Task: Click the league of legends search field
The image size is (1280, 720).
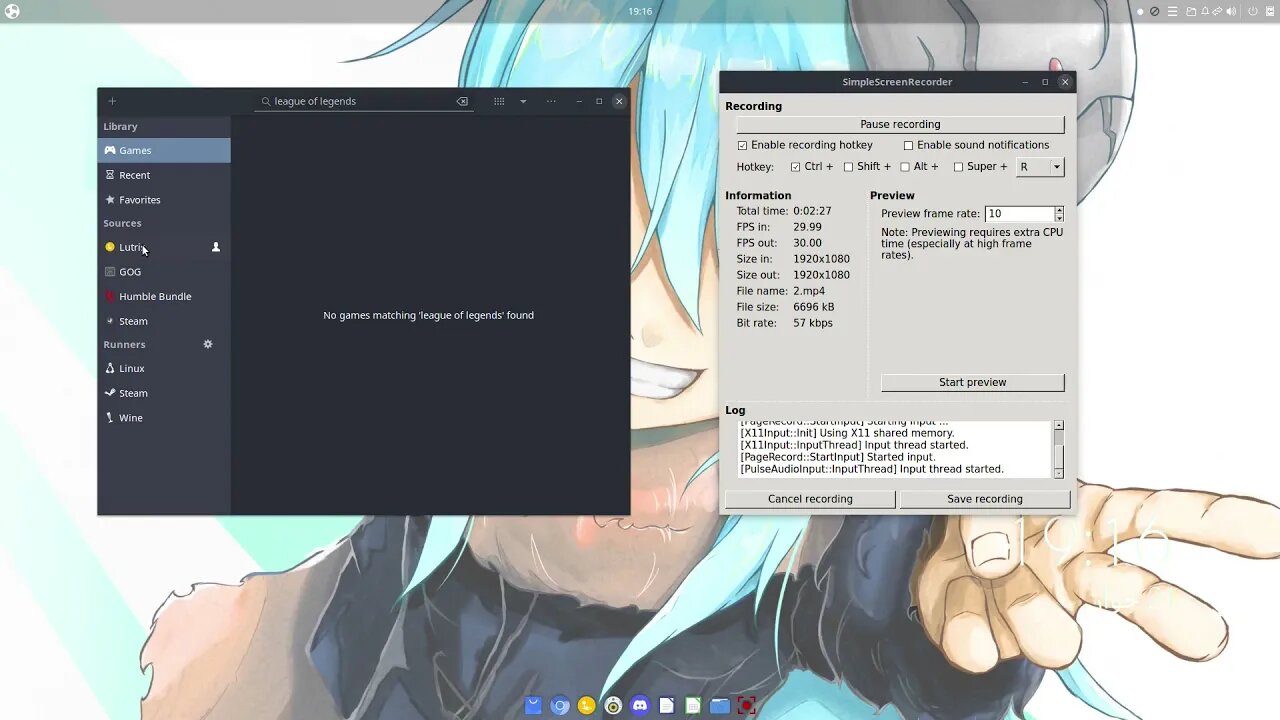Action: click(363, 101)
